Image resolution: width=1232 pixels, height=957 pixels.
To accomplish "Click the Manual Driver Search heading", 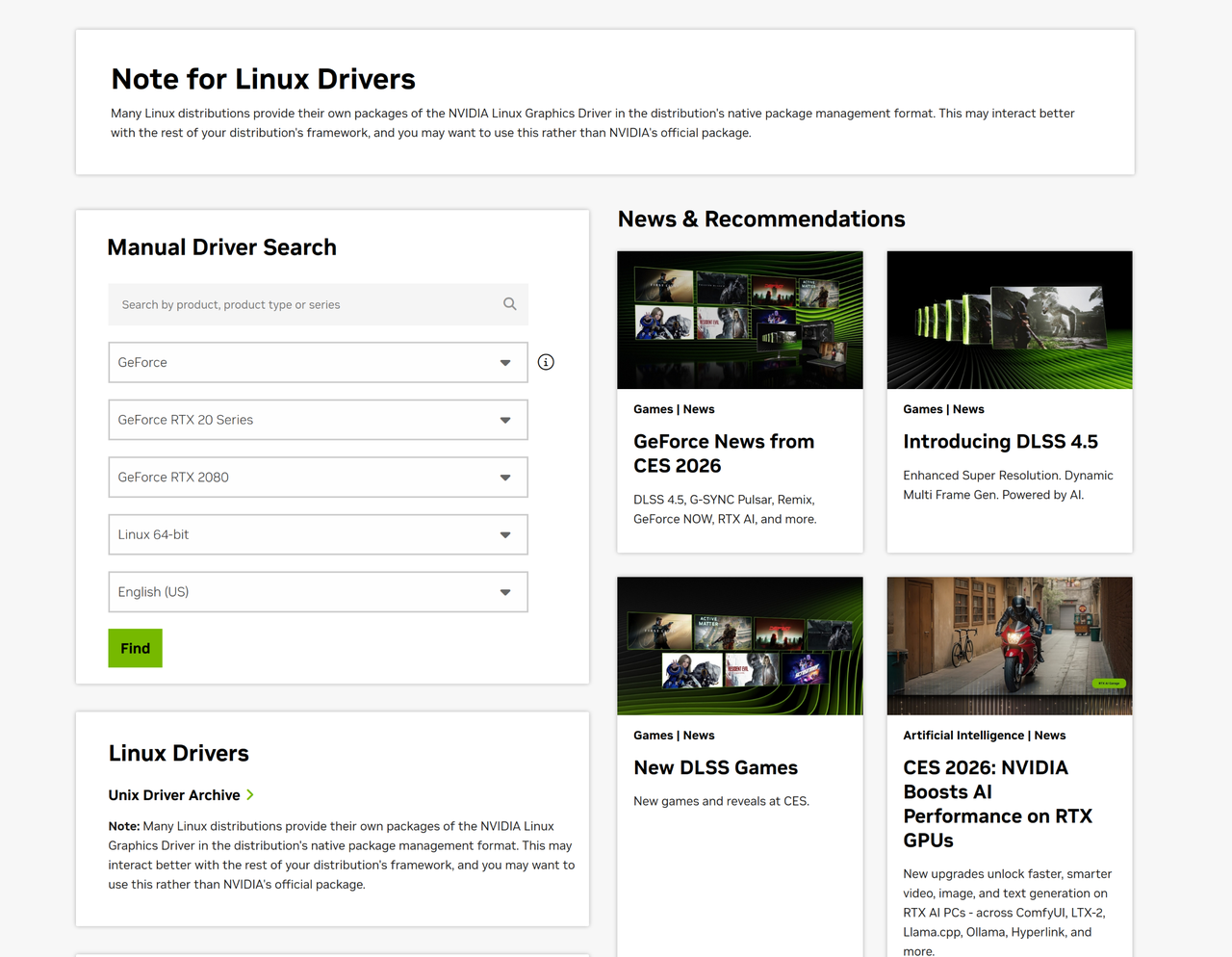I will click(222, 247).
